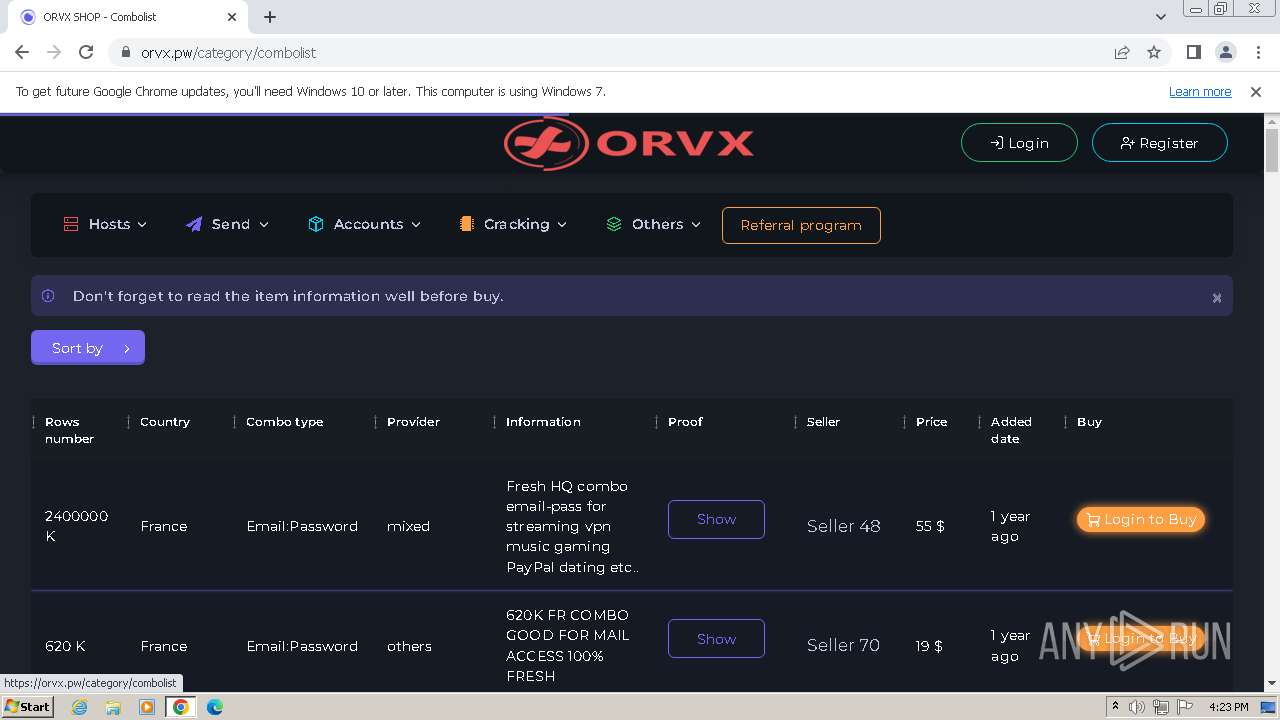Screen dimensions: 1280x720
Task: Click the address bar lock icon
Action: pos(126,53)
